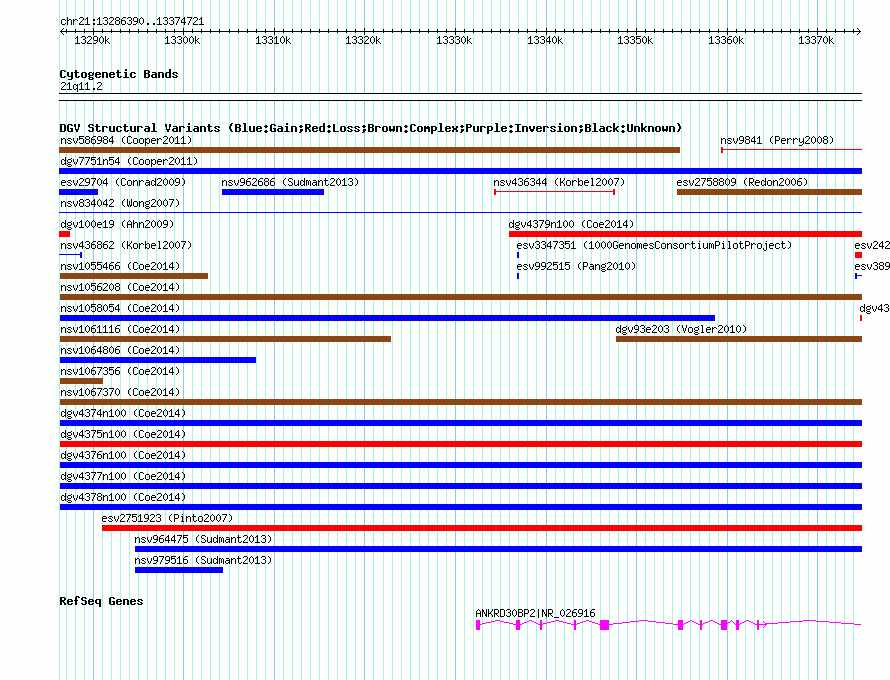Open the nsv1056208 (Coe2014) label
The width and height of the screenshot is (890, 680).
point(120,287)
